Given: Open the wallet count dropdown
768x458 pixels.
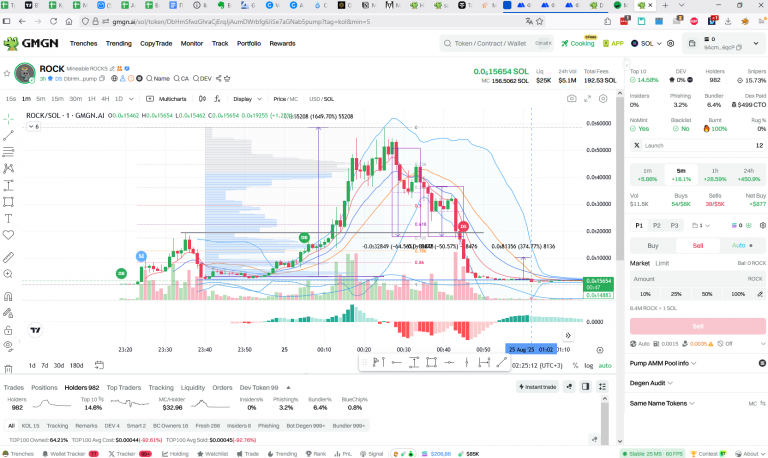Looking at the screenshot, I should [701, 225].
